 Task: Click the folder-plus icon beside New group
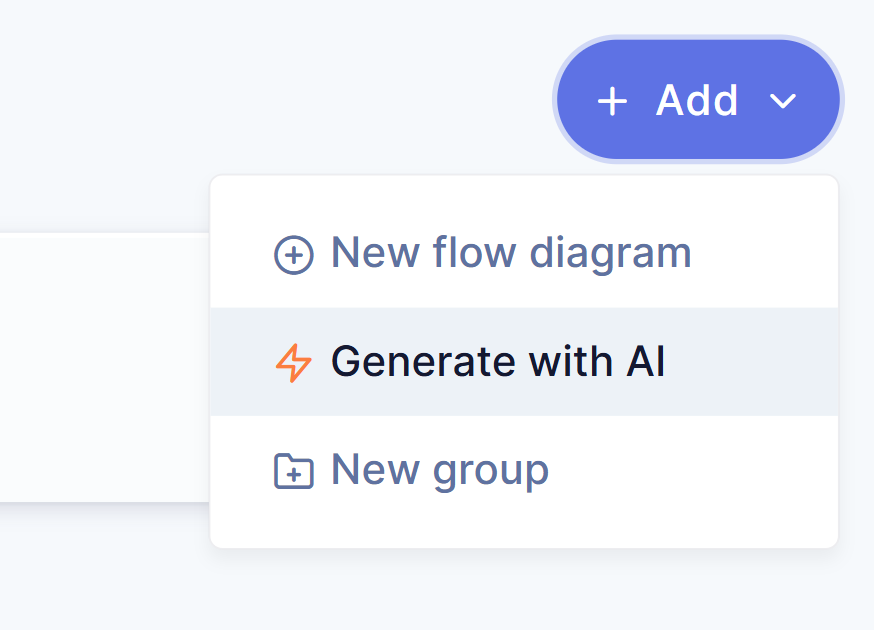292,470
